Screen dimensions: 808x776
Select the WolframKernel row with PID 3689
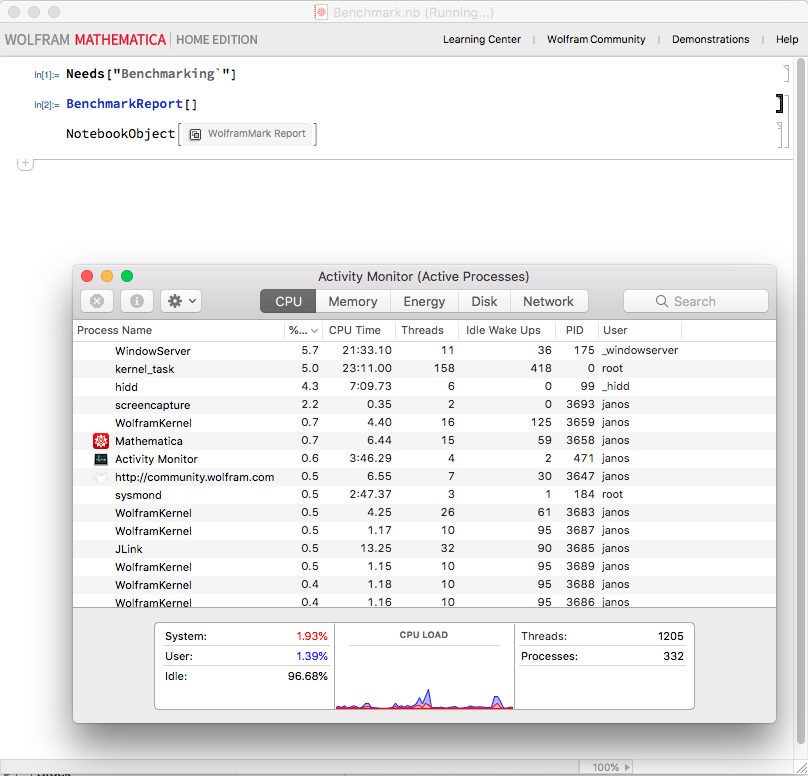click(x=424, y=567)
